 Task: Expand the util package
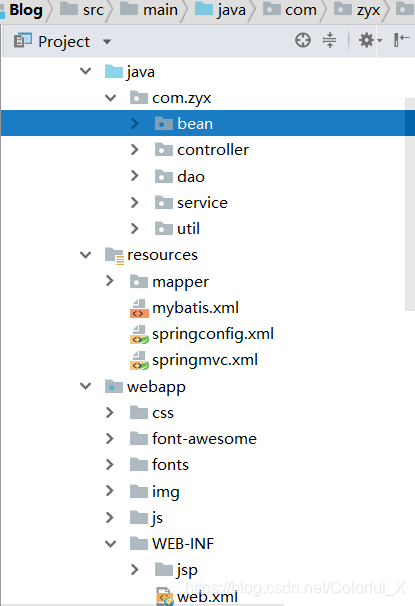pos(134,228)
